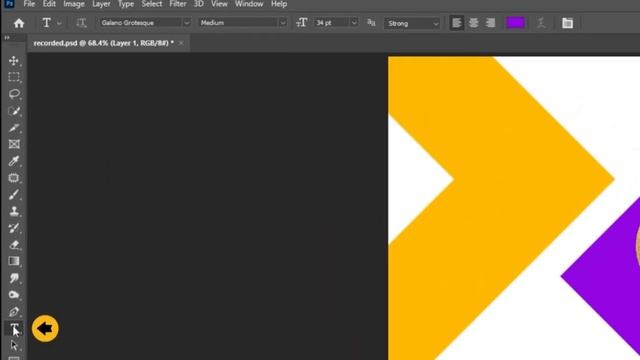Select the Lasso tool

pyautogui.click(x=14, y=94)
